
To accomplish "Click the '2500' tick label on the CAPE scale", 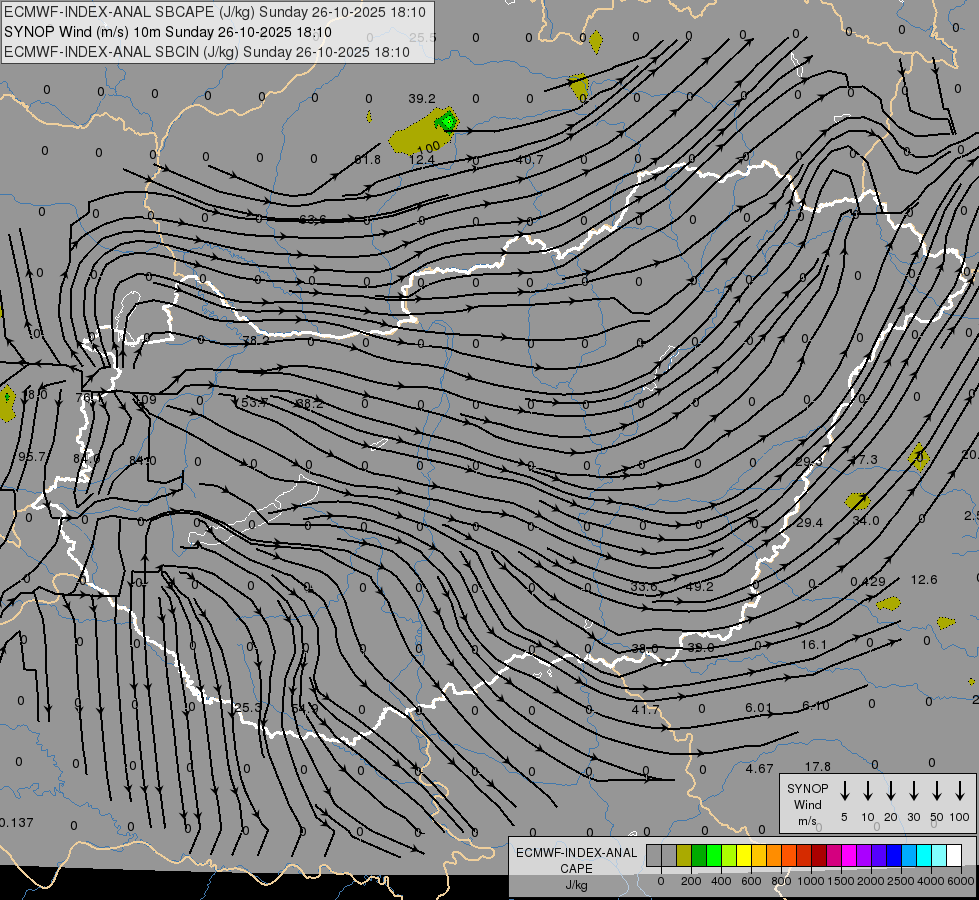I will (900, 881).
